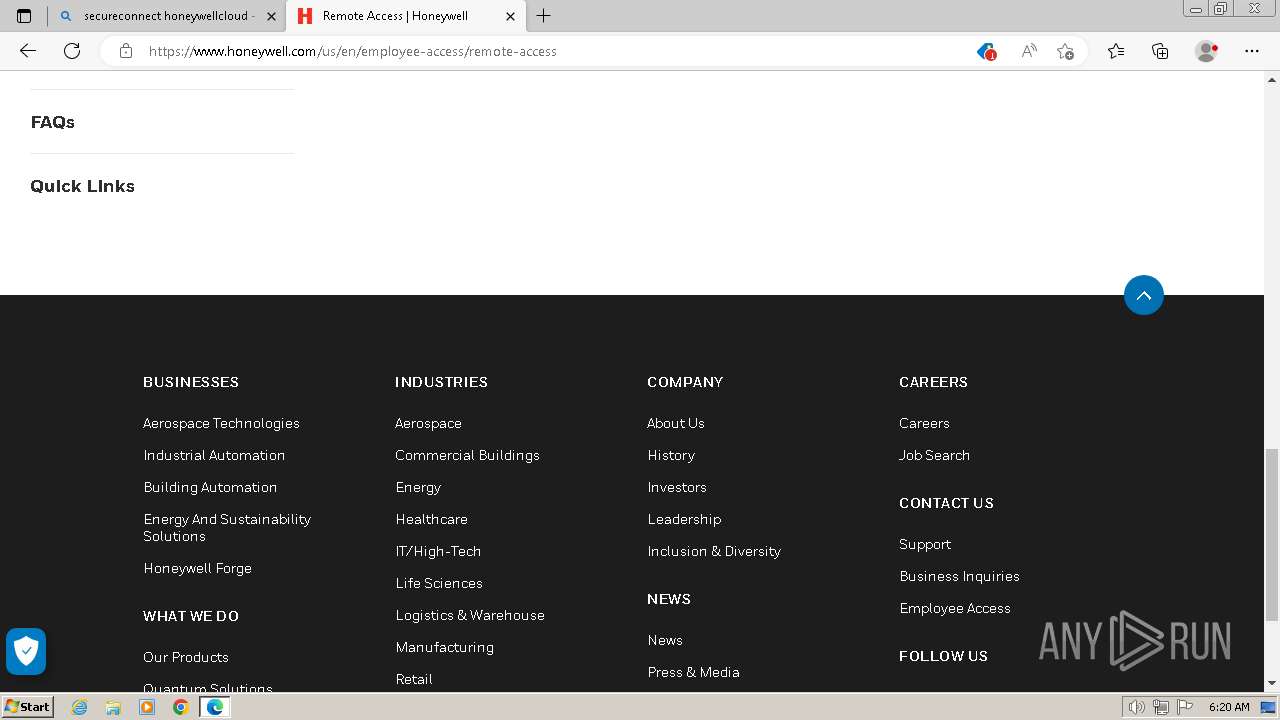Viewport: 1280px width, 720px height.
Task: Open Investors link
Action: click(x=677, y=487)
